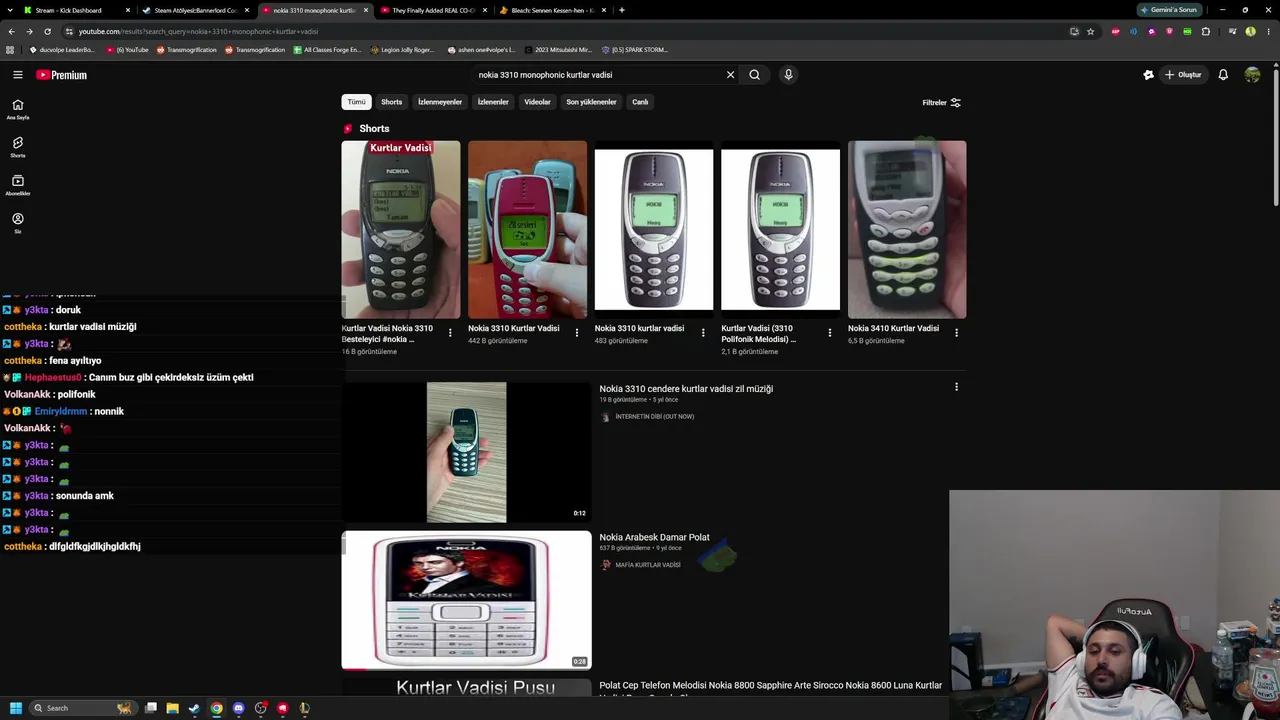
Task: Submit search with the magnifier button
Action: pyautogui.click(x=755, y=75)
